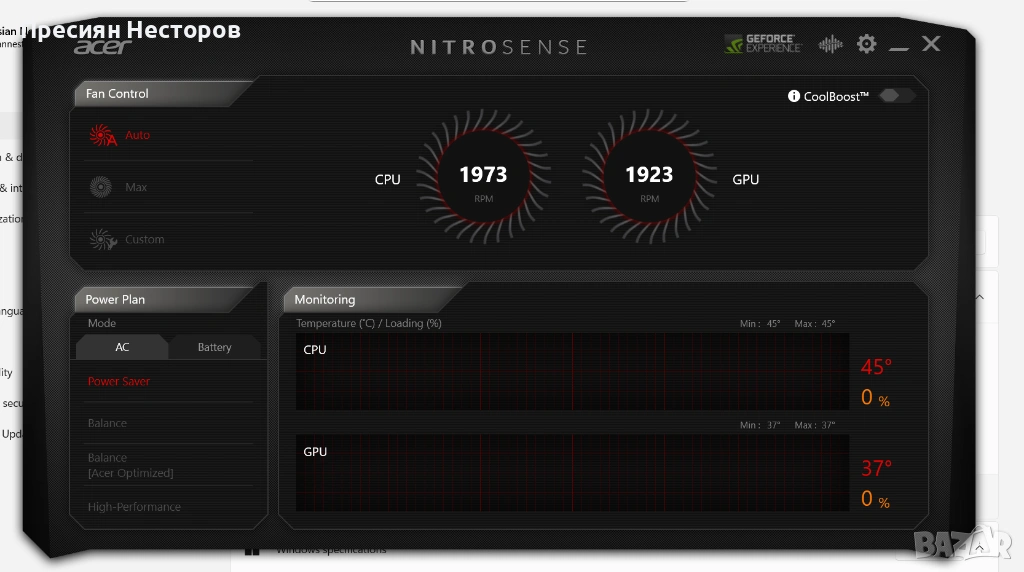Open NitroSense settings gear

(866, 44)
